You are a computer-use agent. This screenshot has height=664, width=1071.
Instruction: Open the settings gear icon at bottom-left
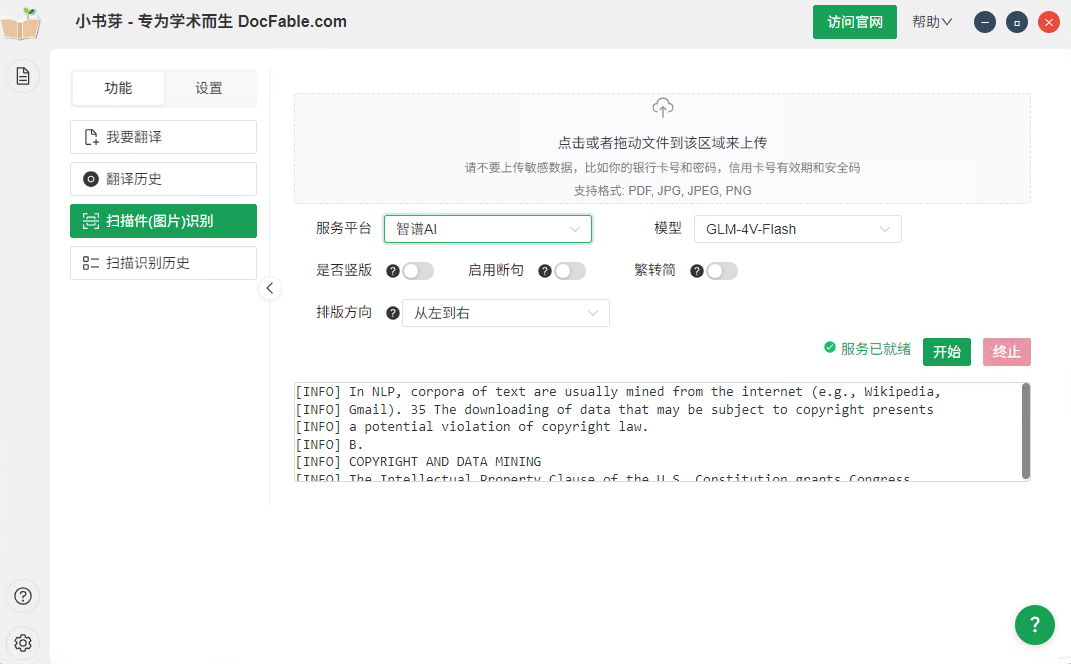[x=23, y=643]
